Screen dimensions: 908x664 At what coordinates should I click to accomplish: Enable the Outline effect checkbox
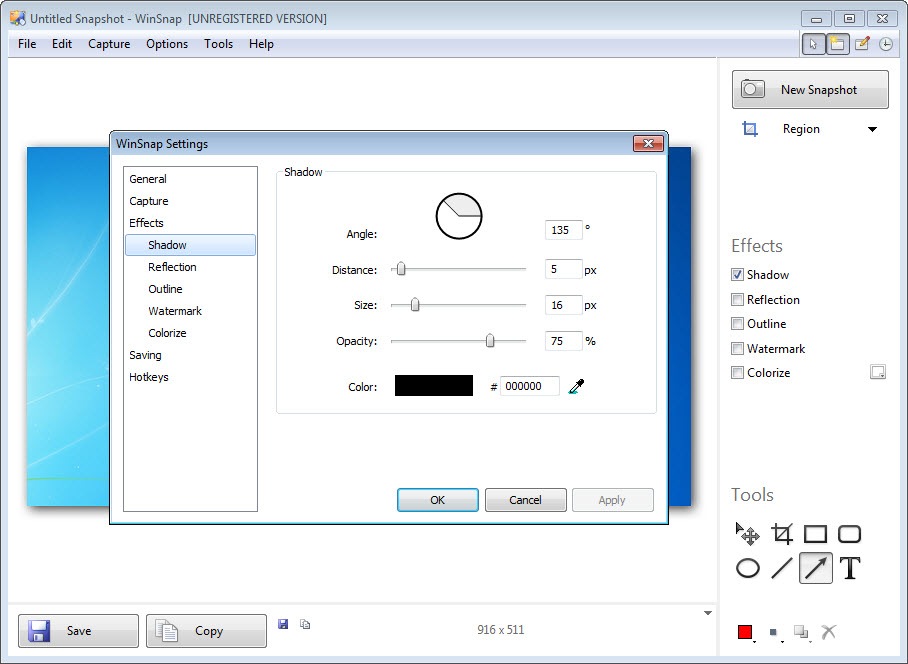coord(737,324)
